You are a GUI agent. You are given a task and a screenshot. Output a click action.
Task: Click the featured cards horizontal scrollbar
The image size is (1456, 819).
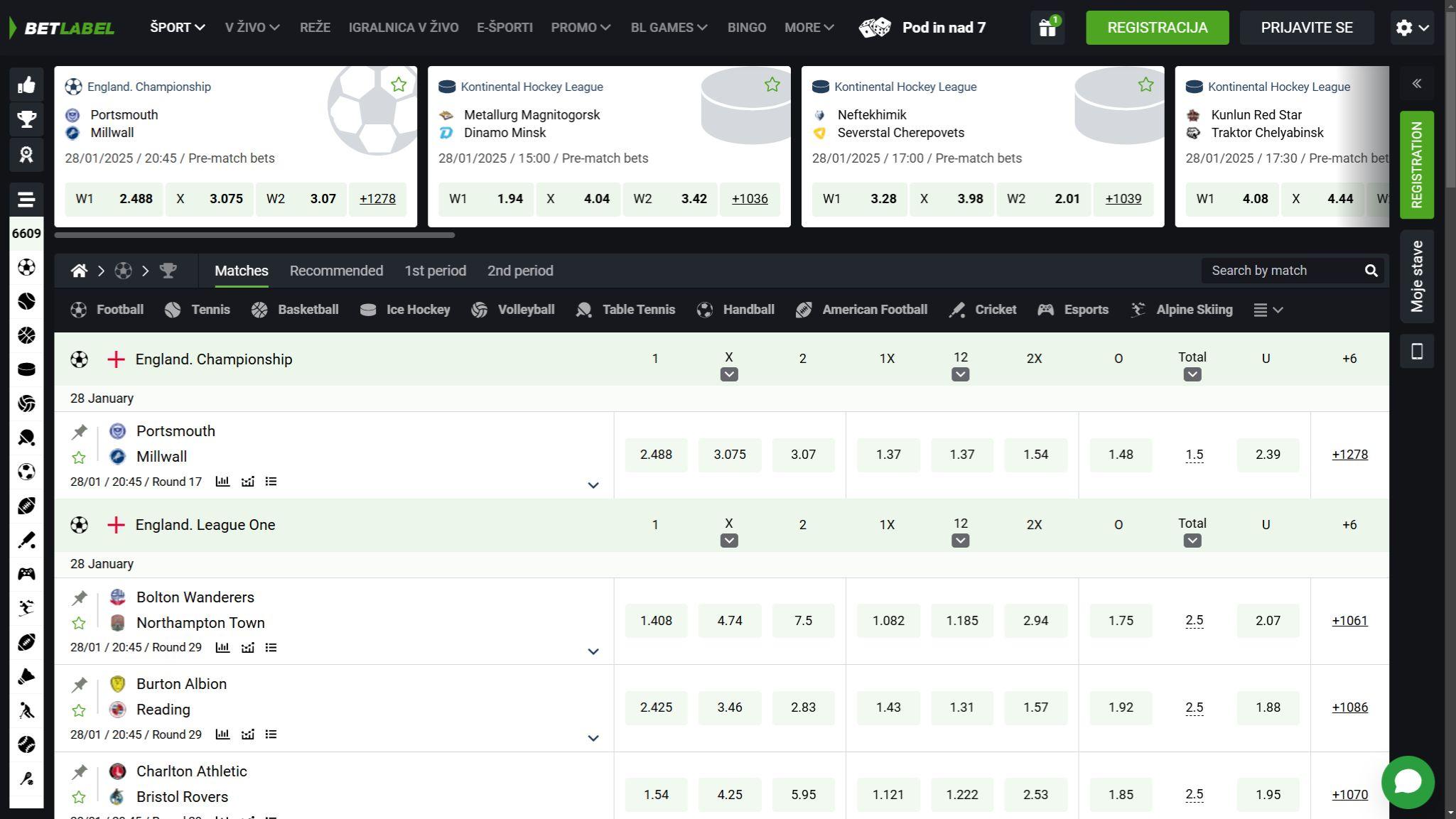(x=254, y=234)
